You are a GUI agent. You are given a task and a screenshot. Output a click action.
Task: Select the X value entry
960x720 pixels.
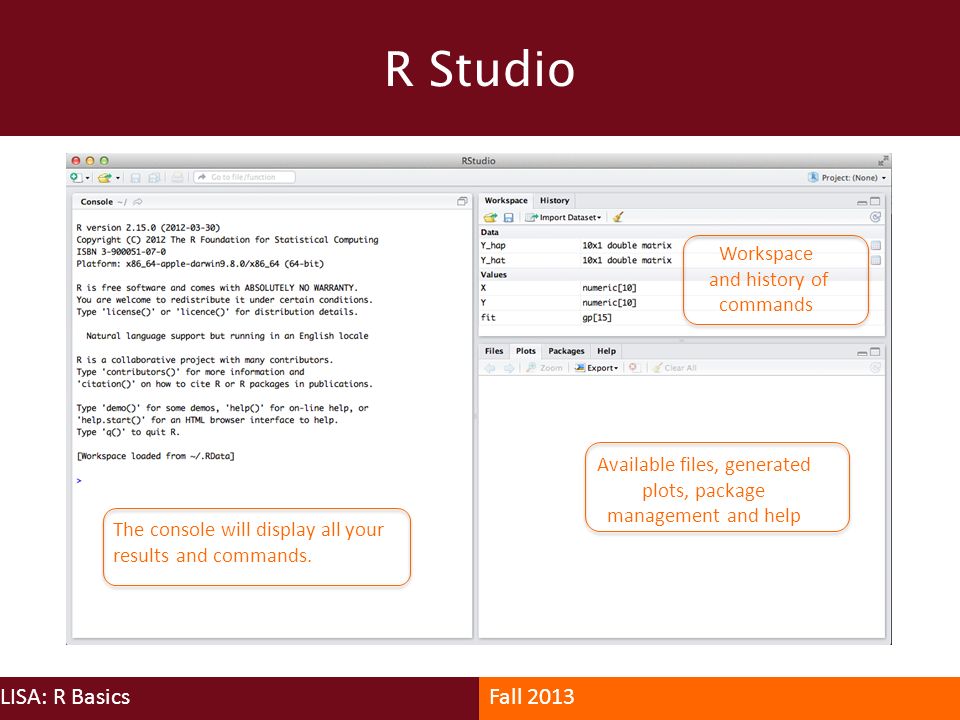(x=681, y=288)
